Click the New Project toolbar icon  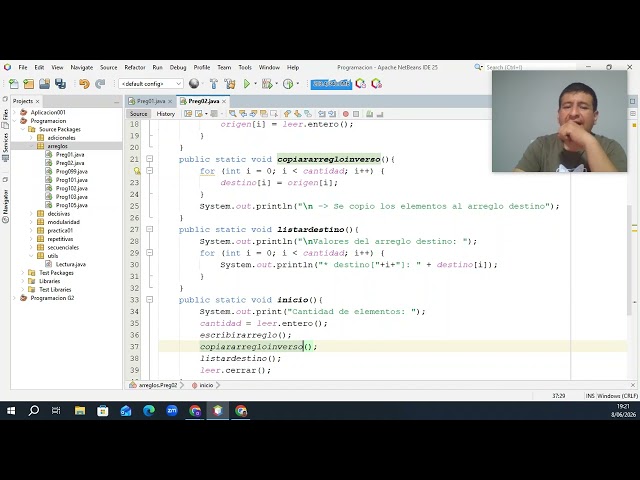point(29,84)
